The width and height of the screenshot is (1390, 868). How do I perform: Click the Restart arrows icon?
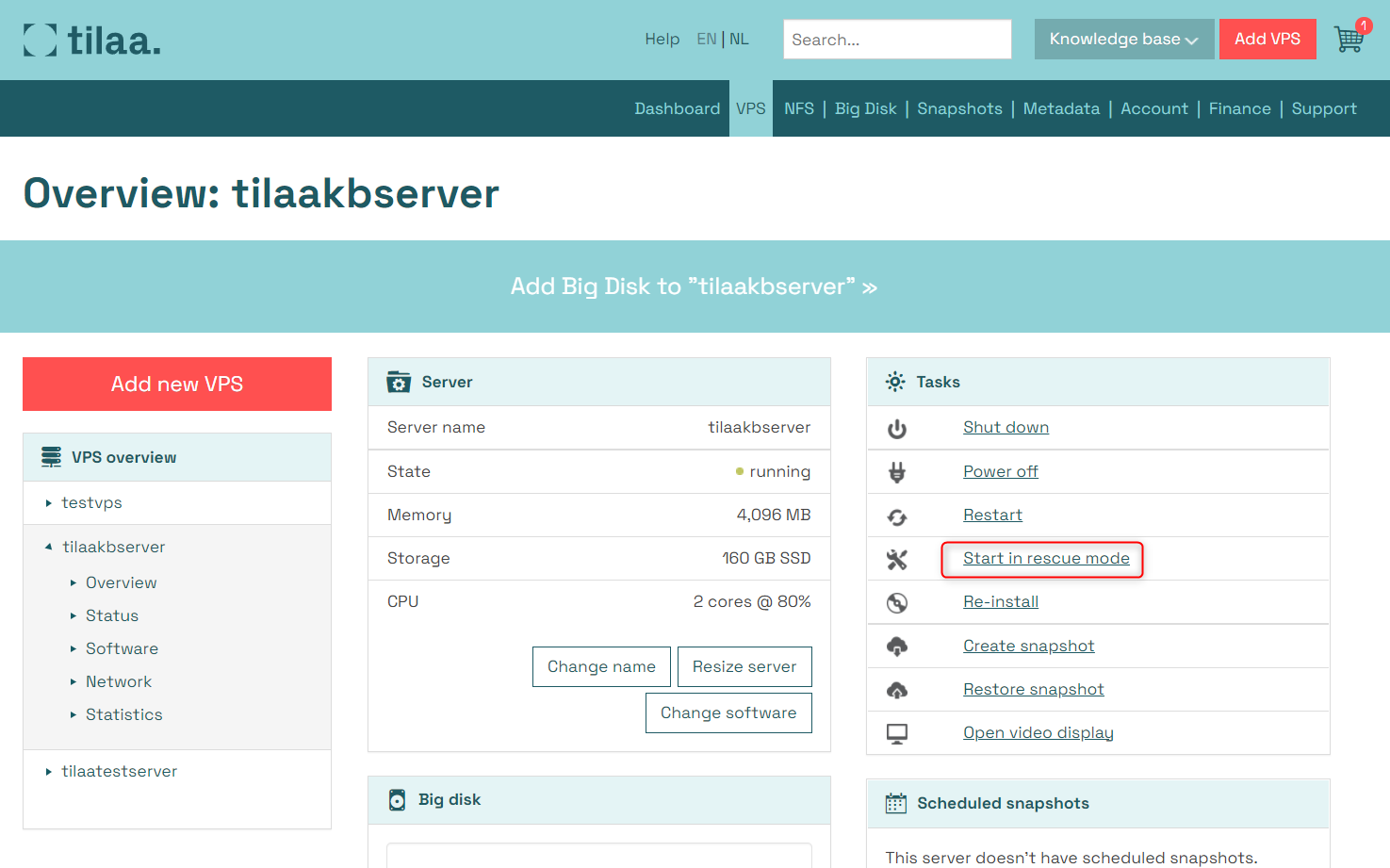(x=897, y=516)
